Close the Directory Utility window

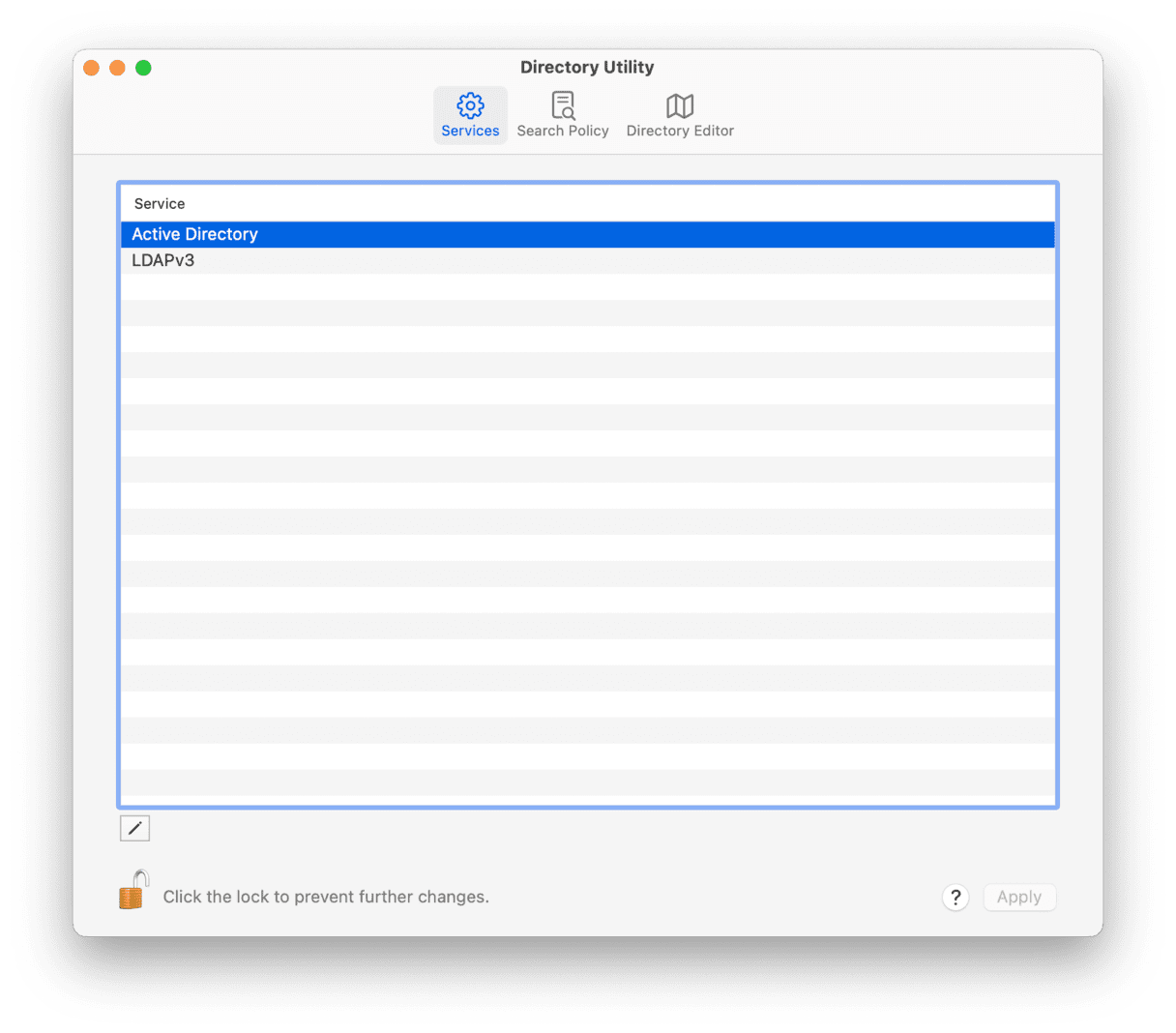pos(92,68)
